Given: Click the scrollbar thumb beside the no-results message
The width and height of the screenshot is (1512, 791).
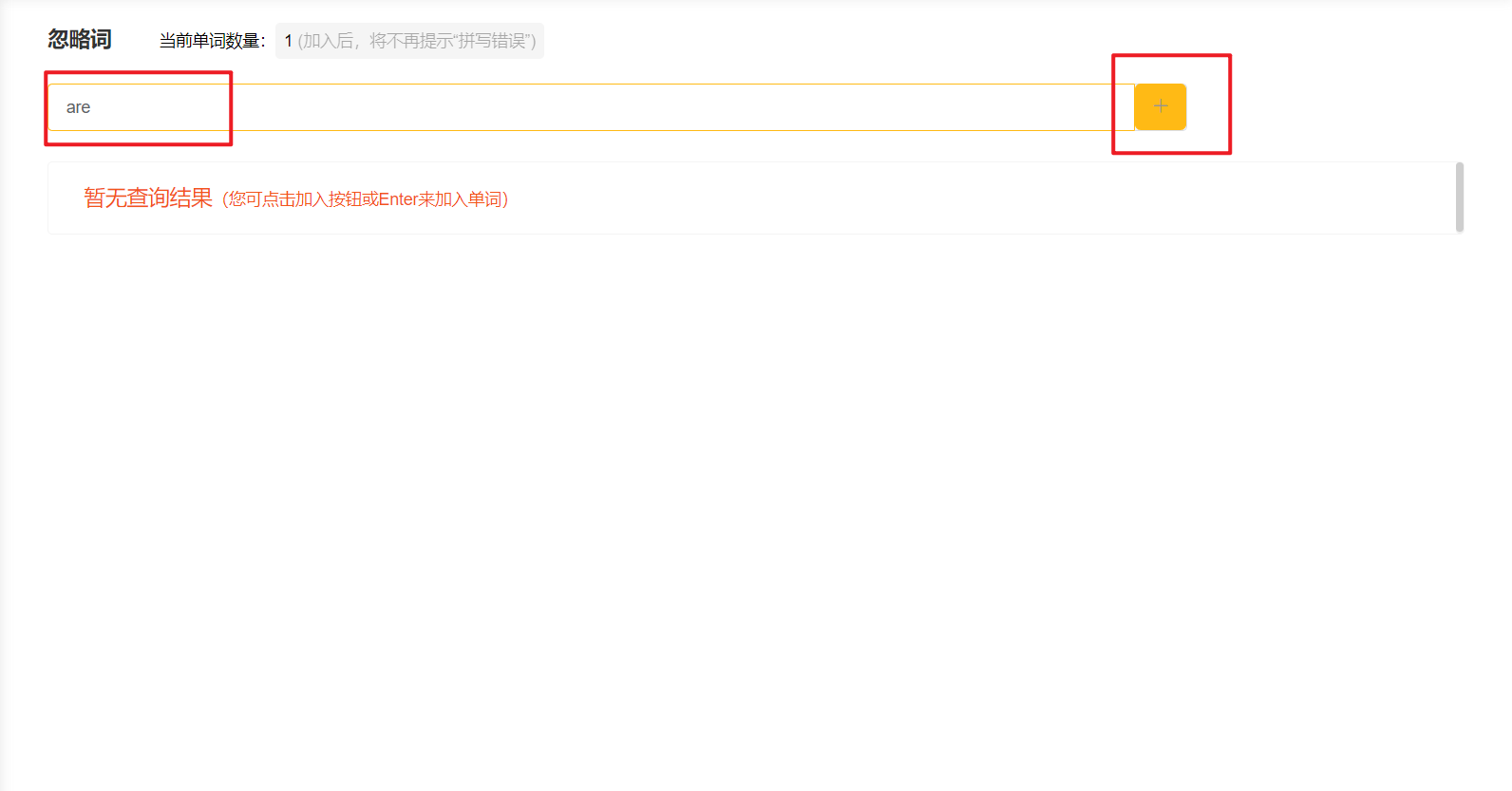Looking at the screenshot, I should click(1460, 198).
